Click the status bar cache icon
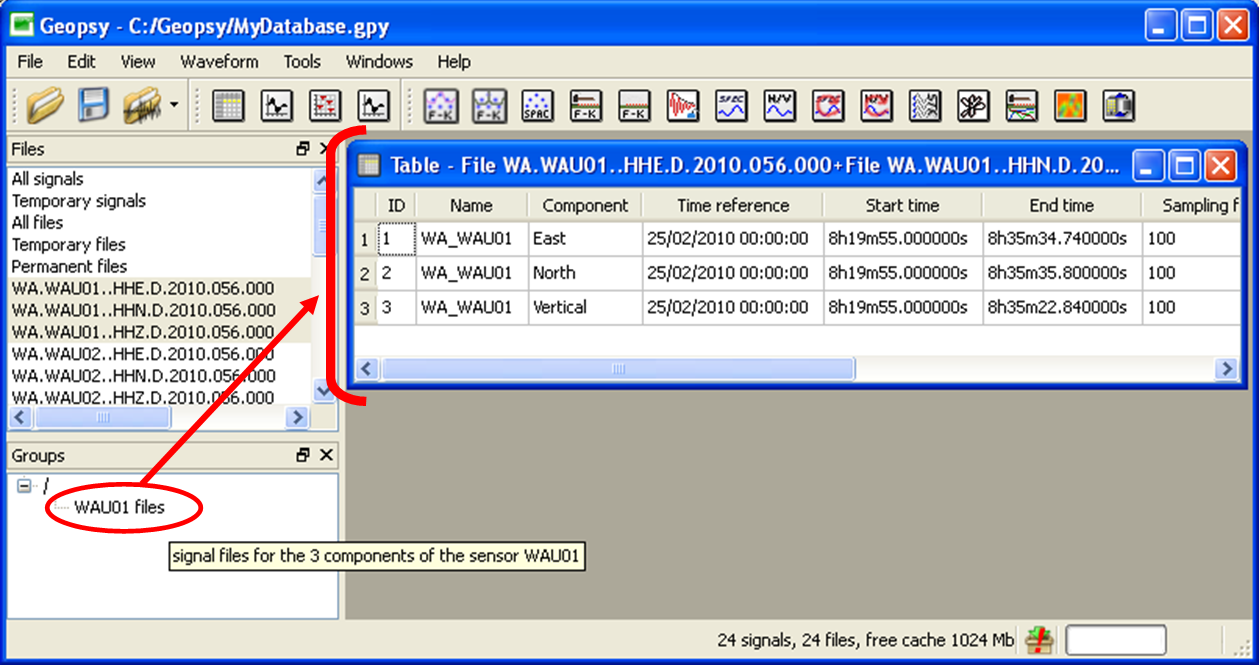Image resolution: width=1259 pixels, height=666 pixels. click(1041, 640)
